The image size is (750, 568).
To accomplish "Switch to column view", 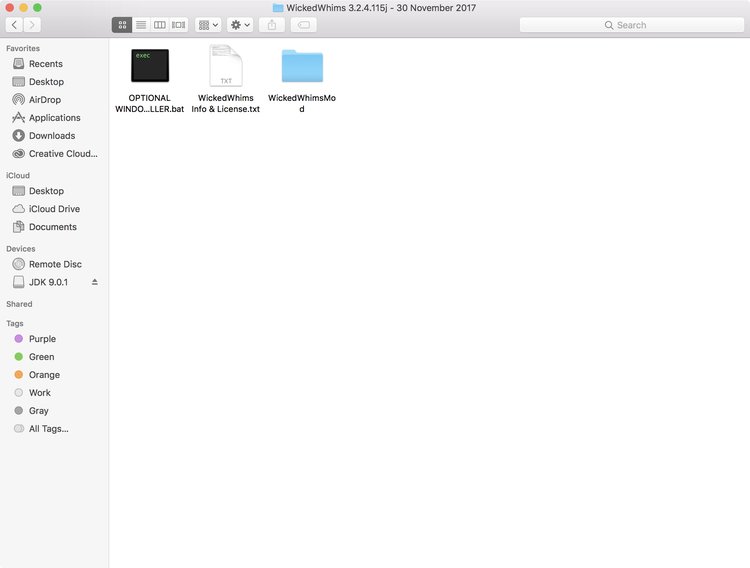I will [x=160, y=25].
